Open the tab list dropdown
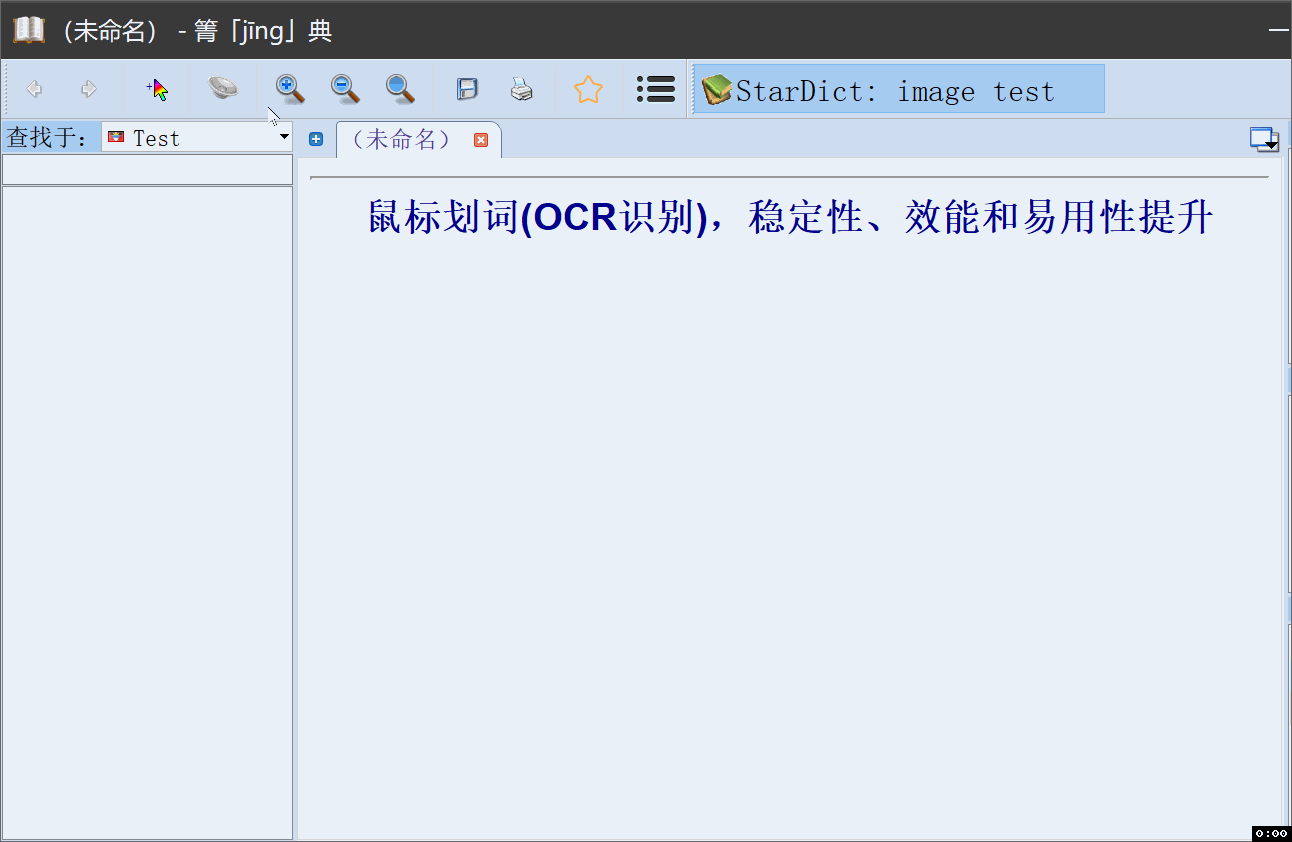Screen dimensions: 1292x842 [x=1264, y=140]
